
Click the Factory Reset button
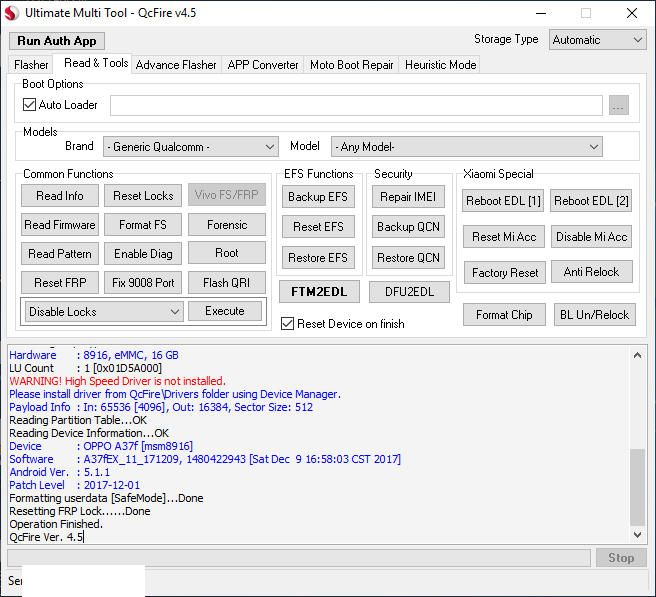[x=505, y=273]
